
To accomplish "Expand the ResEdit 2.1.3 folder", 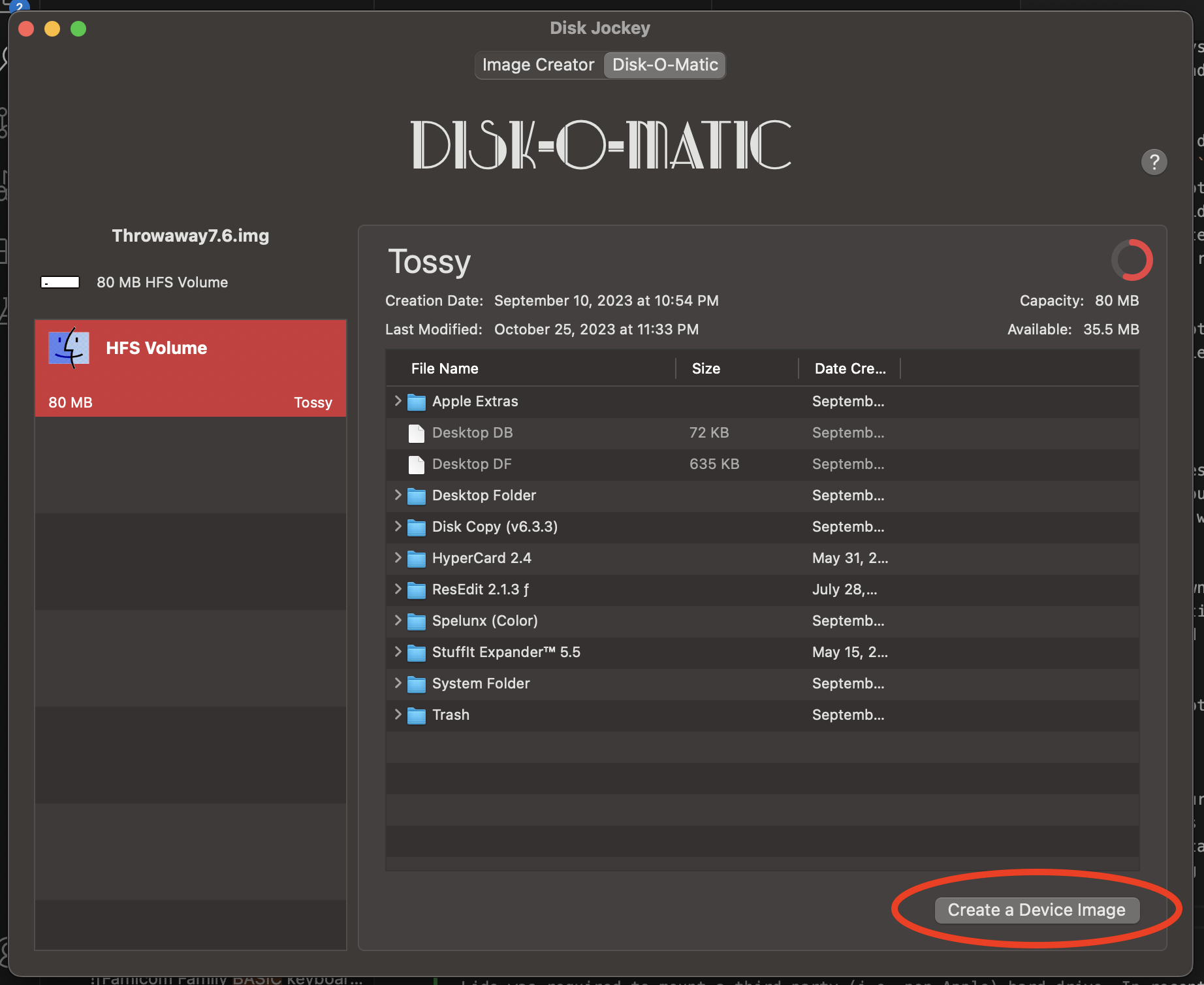I will [x=398, y=589].
